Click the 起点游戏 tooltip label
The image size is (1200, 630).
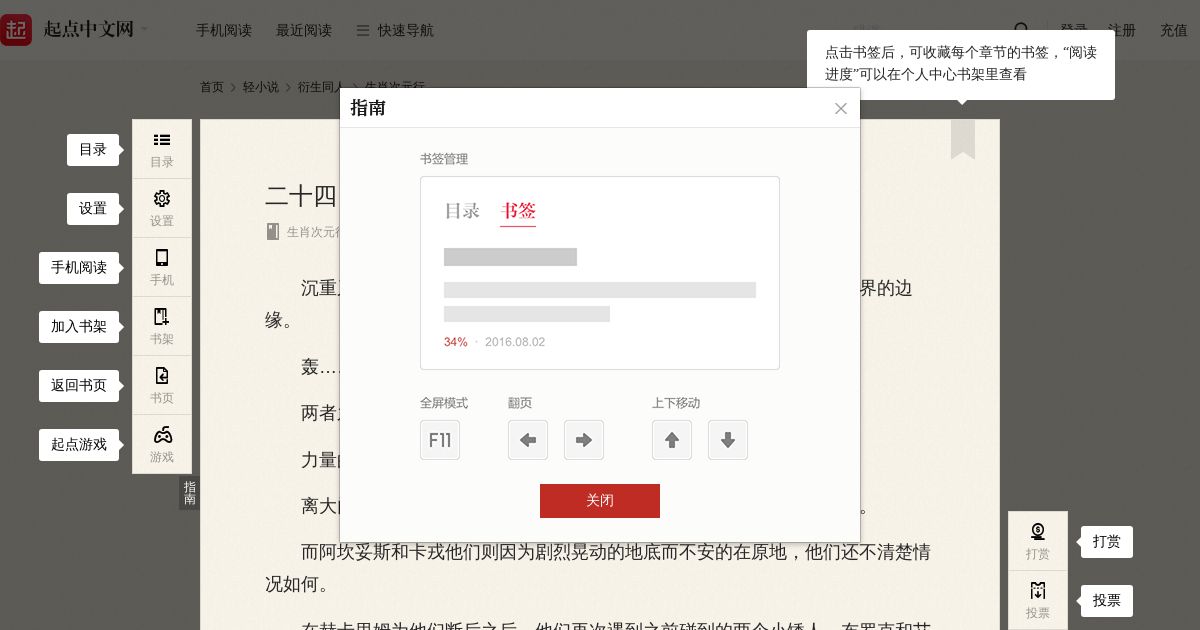coord(79,445)
